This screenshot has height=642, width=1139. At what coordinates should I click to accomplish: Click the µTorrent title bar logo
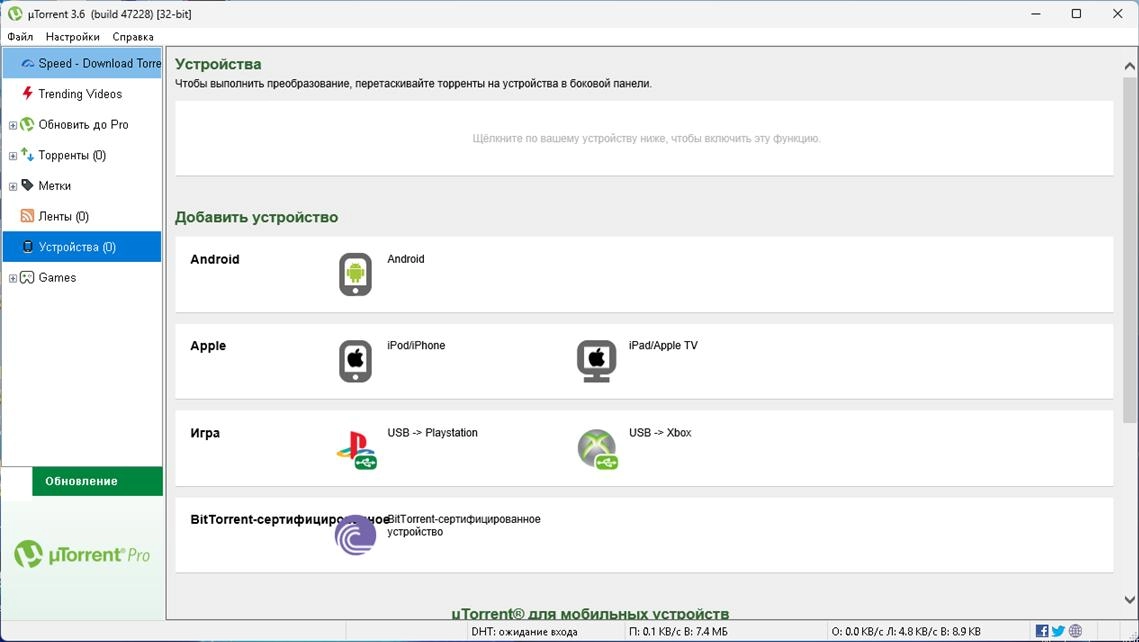[15, 13]
